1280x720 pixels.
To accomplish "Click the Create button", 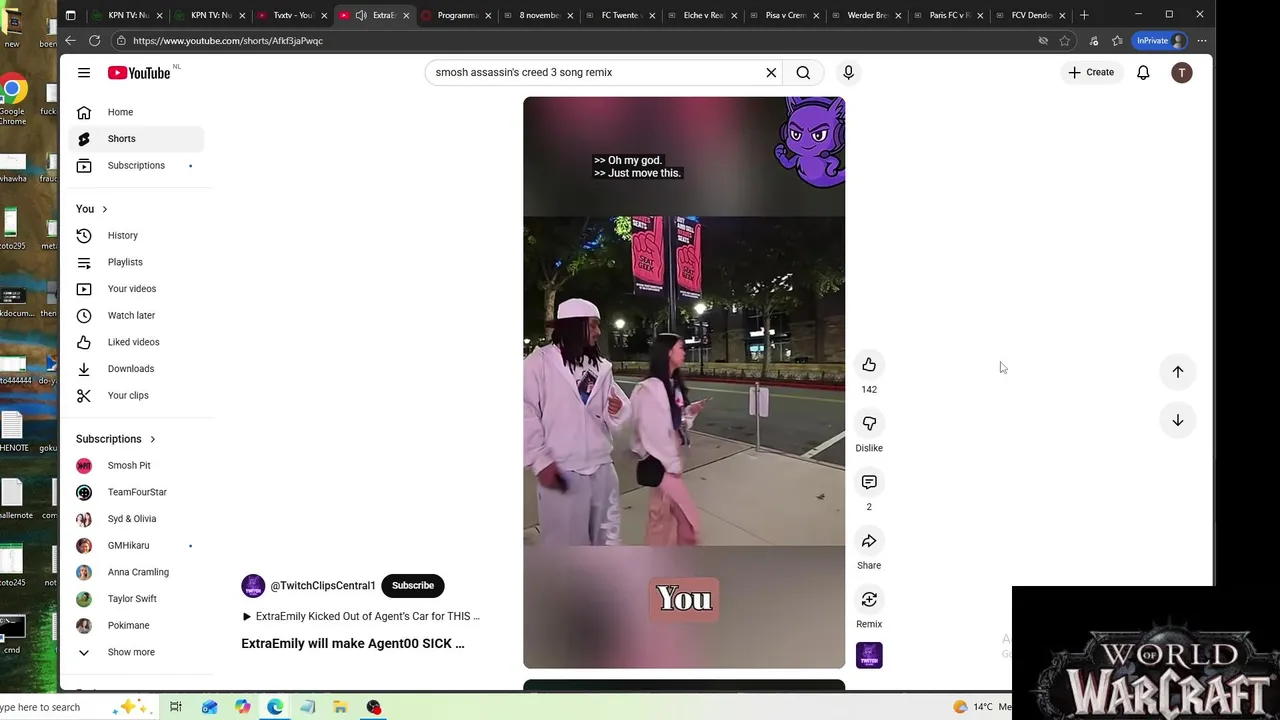I will pos(1091,72).
